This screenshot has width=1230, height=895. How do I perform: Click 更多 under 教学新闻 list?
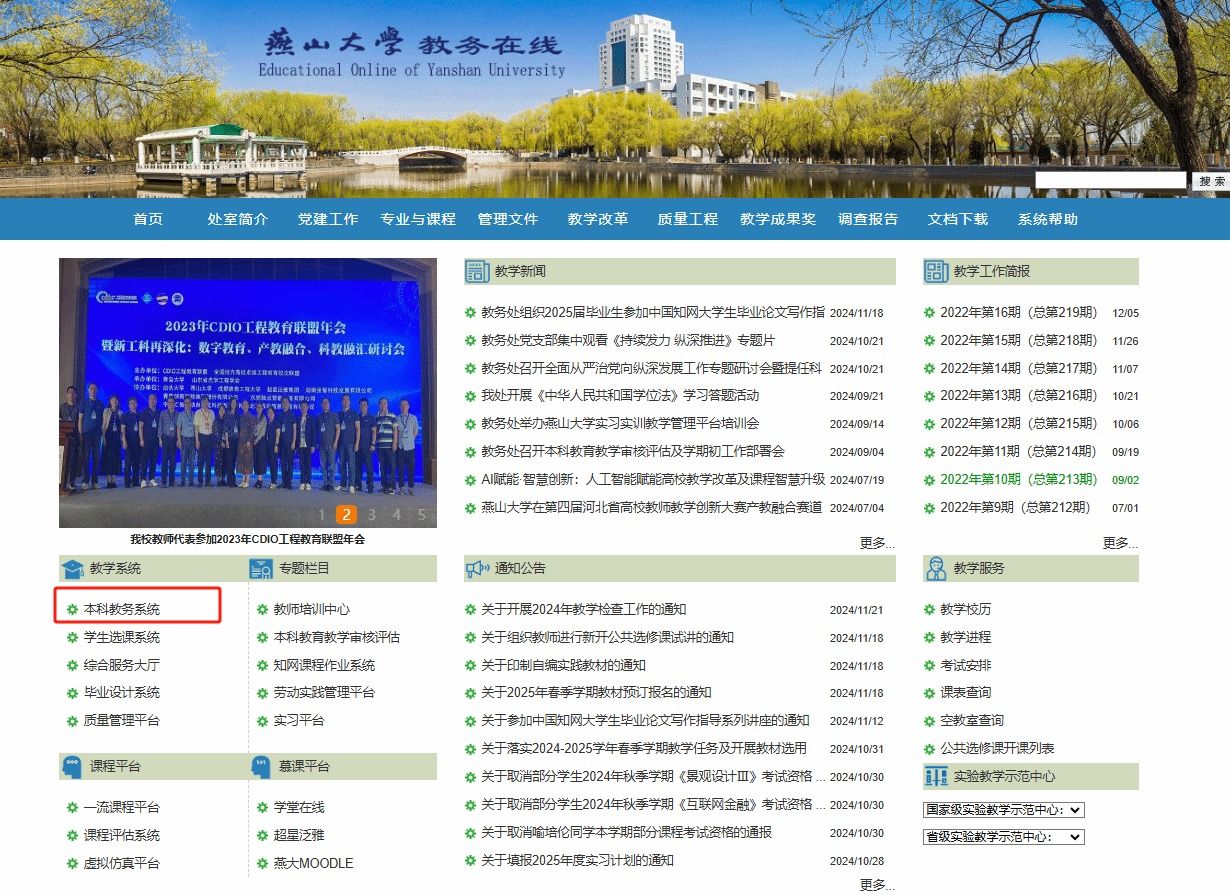point(876,543)
